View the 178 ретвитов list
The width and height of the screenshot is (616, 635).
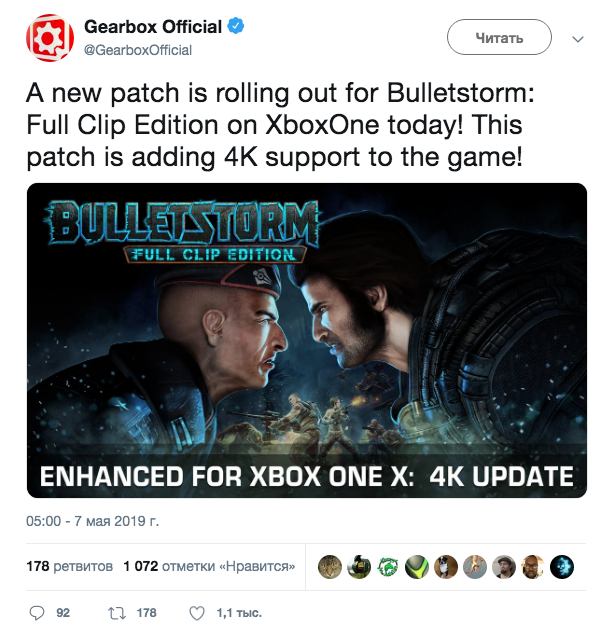tap(70, 566)
